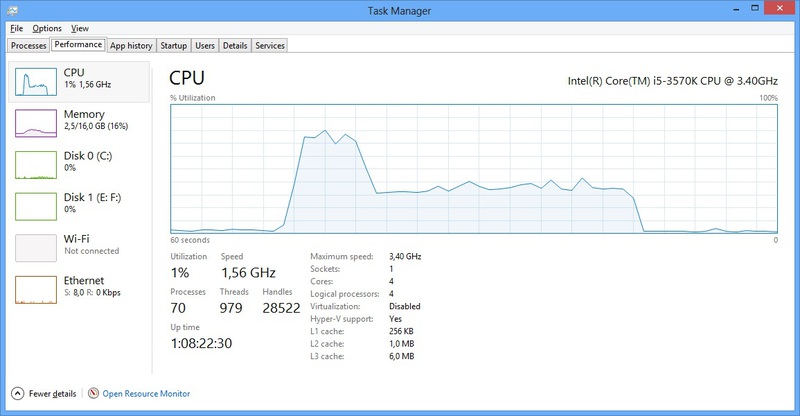Open the Details tab

coord(235,45)
